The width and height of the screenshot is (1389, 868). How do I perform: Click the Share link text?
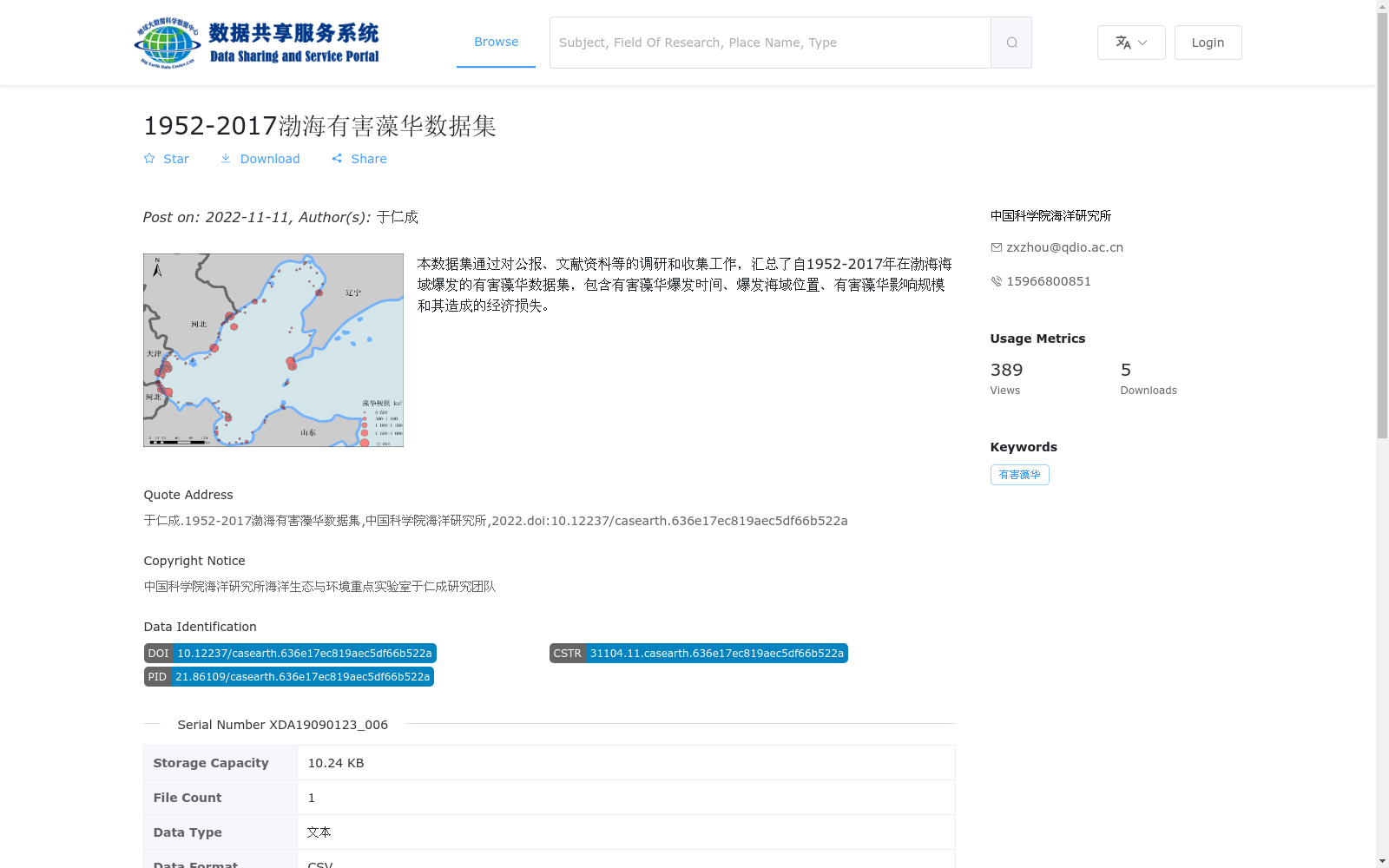pyautogui.click(x=369, y=159)
